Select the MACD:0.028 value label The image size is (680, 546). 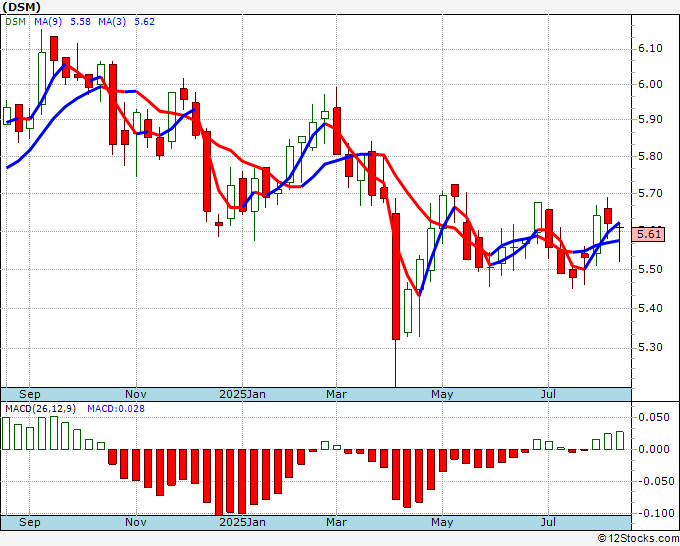pyautogui.click(x=116, y=409)
